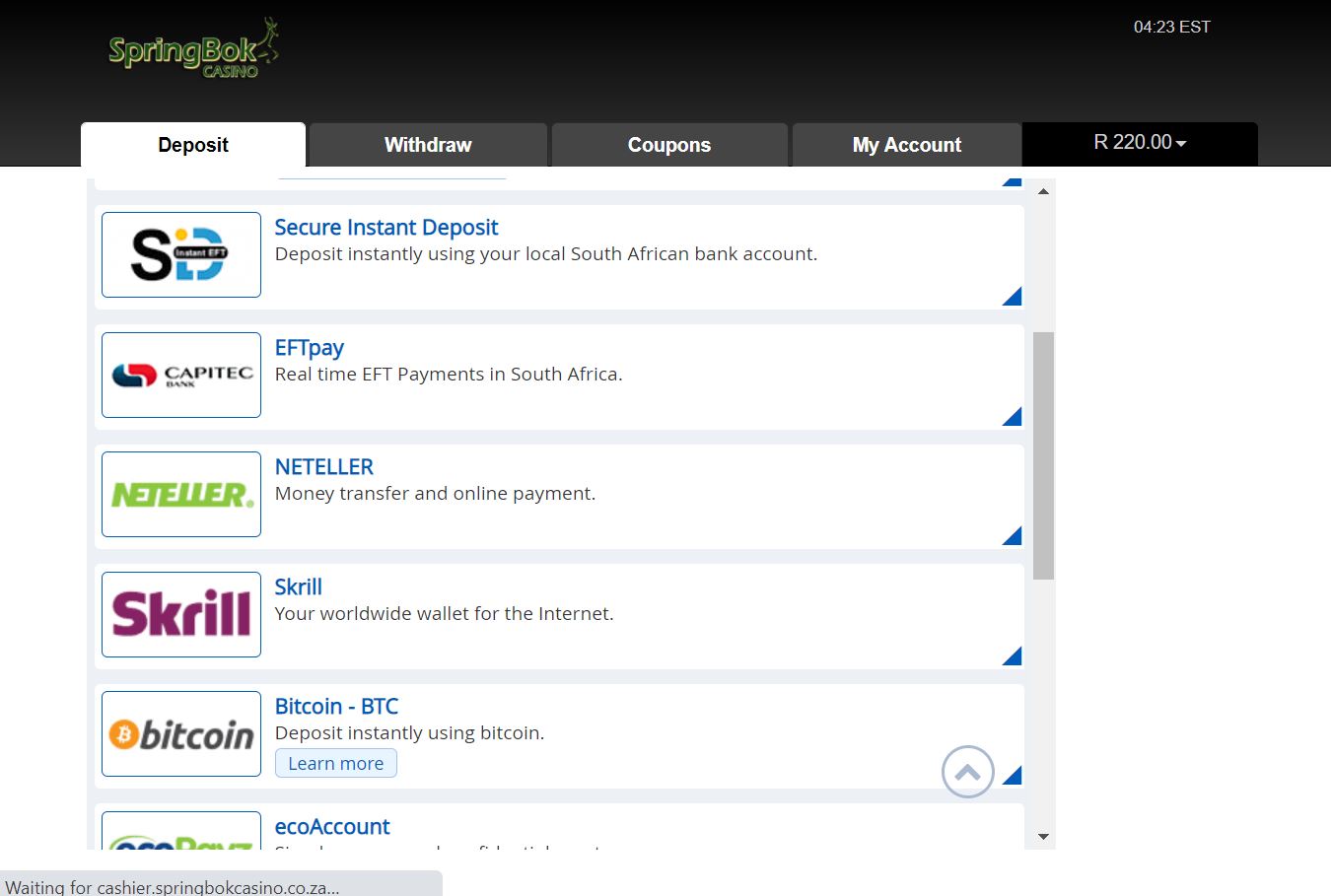
Task: Select the ecoPayz logo
Action: click(x=181, y=830)
